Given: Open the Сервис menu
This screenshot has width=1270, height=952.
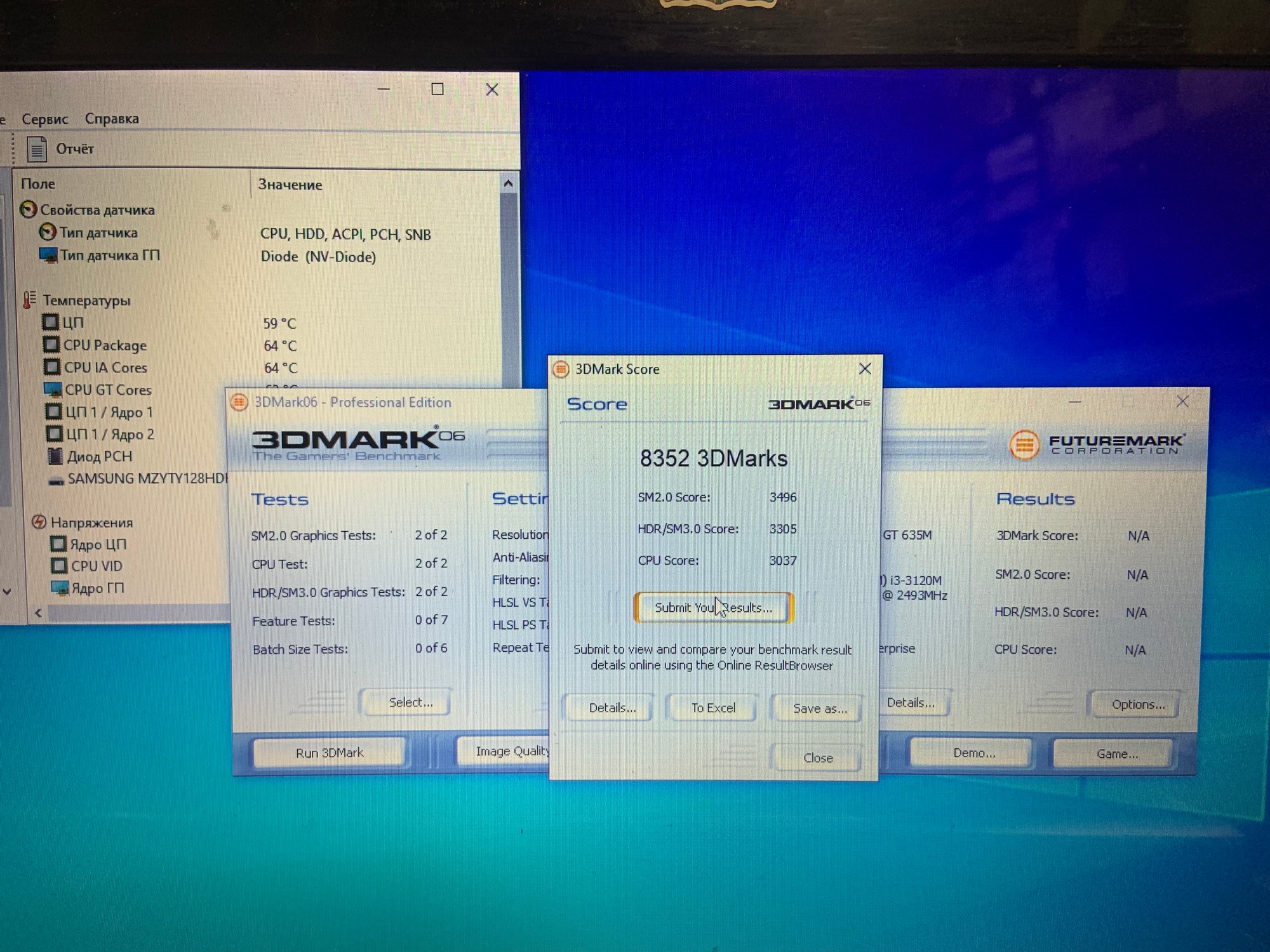Looking at the screenshot, I should click(44, 119).
